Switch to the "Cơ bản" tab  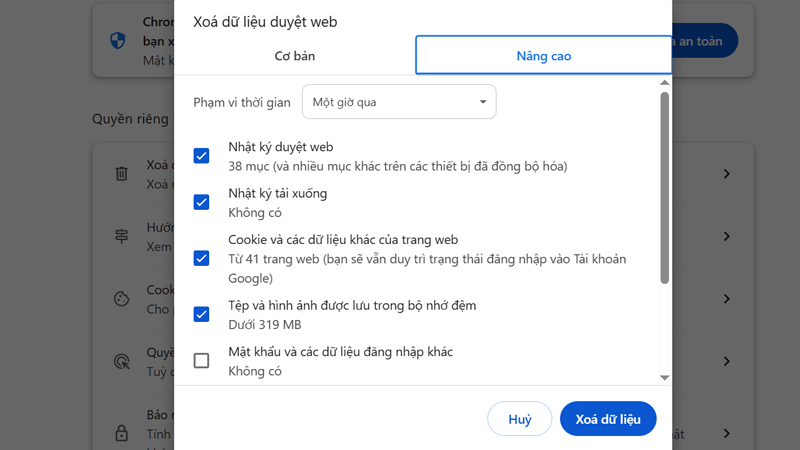(295, 56)
